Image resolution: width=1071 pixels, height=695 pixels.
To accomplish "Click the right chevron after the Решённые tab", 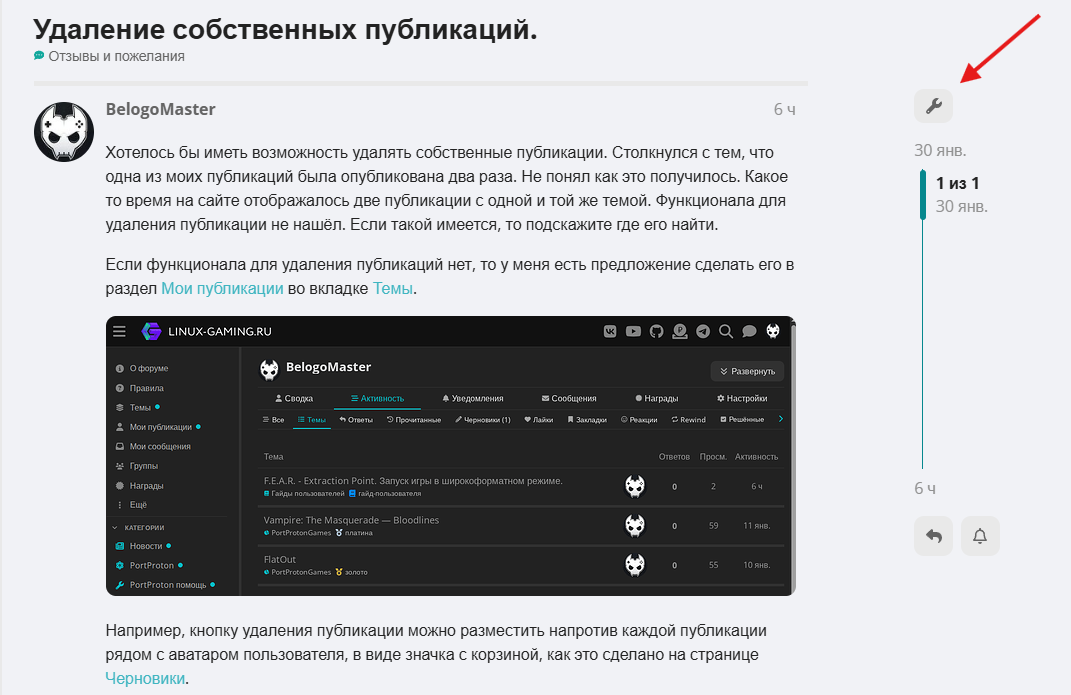I will tap(781, 419).
